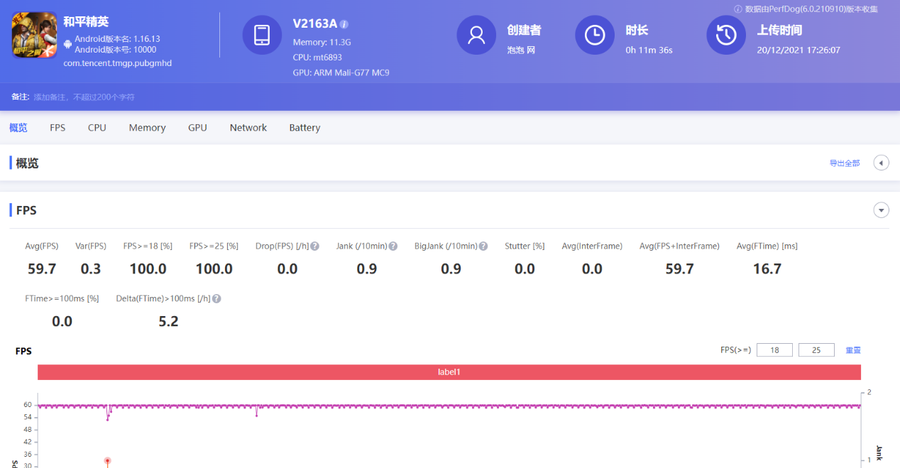Click the phone device icon
The height and width of the screenshot is (468, 900).
click(x=262, y=35)
